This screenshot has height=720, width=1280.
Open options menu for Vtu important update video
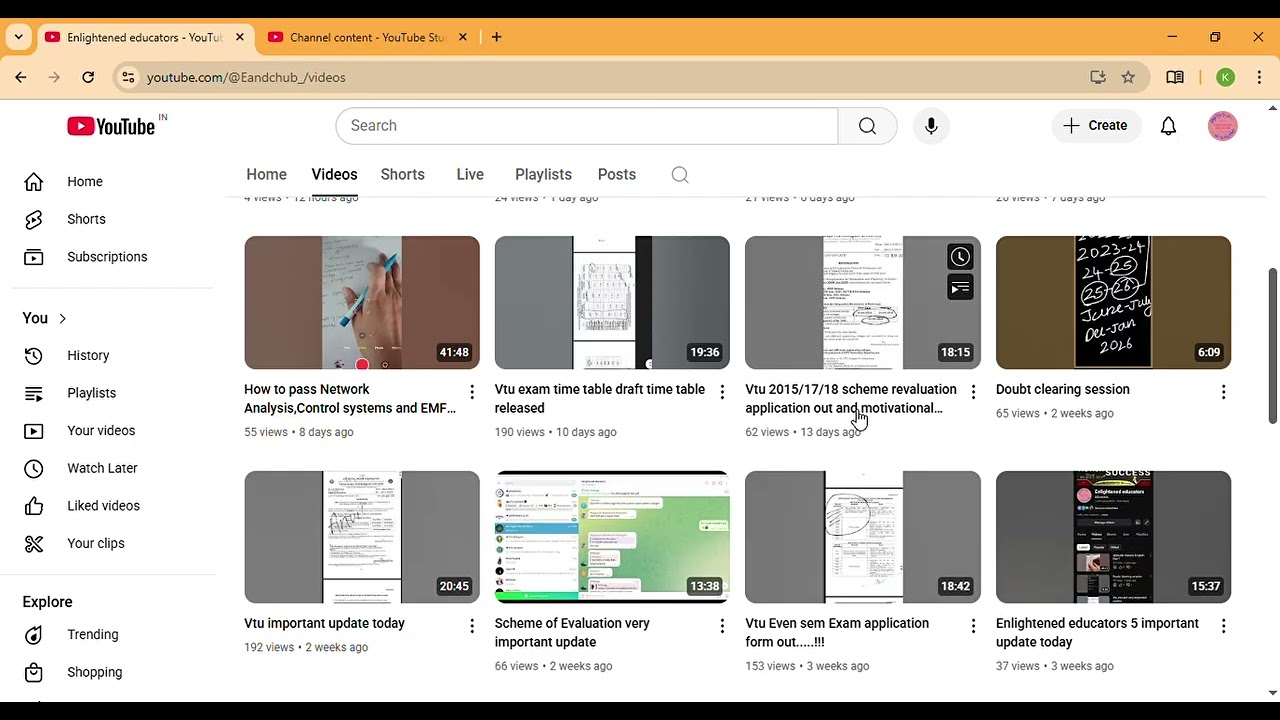[472, 626]
